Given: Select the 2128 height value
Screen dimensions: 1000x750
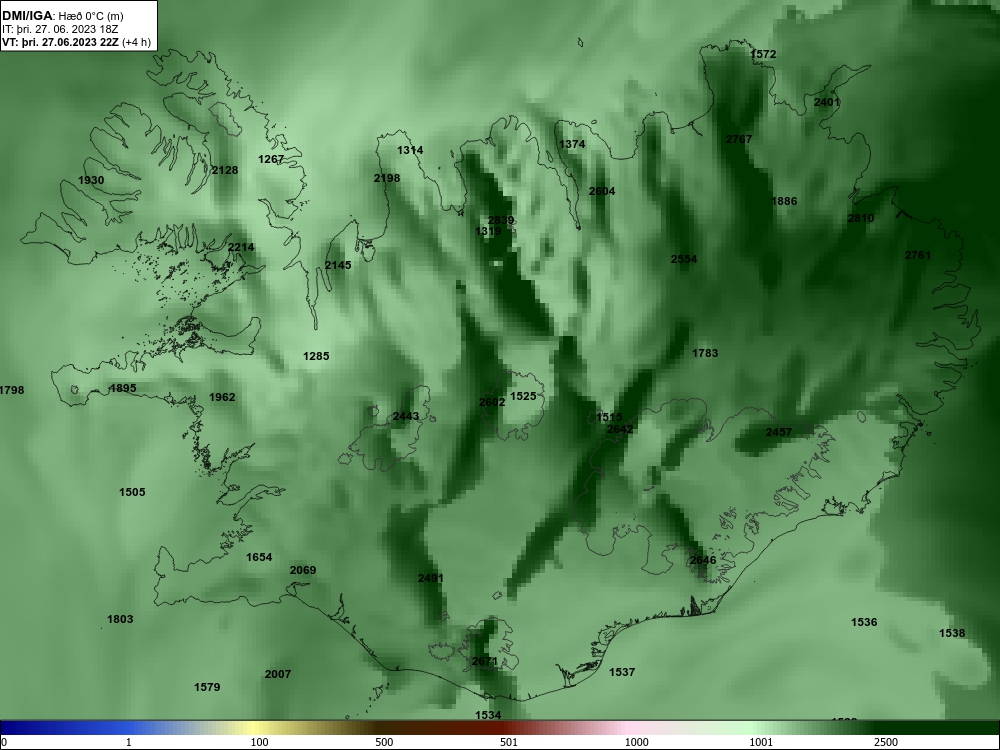Looking at the screenshot, I should (x=224, y=170).
